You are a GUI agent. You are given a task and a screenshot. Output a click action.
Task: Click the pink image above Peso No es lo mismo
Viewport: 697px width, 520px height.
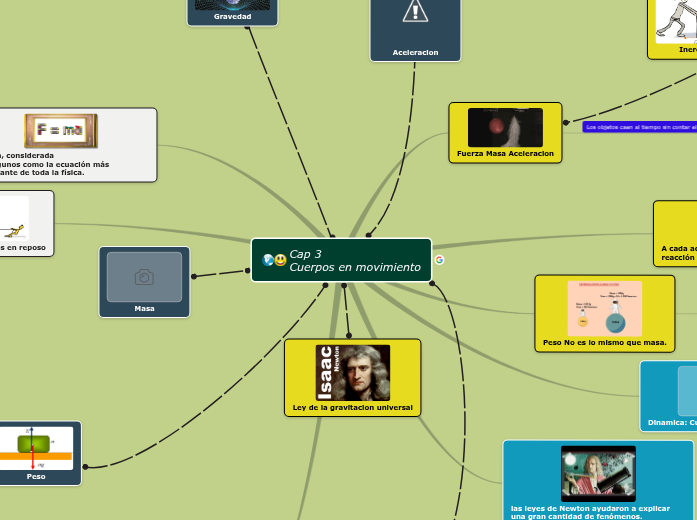pyautogui.click(x=604, y=308)
